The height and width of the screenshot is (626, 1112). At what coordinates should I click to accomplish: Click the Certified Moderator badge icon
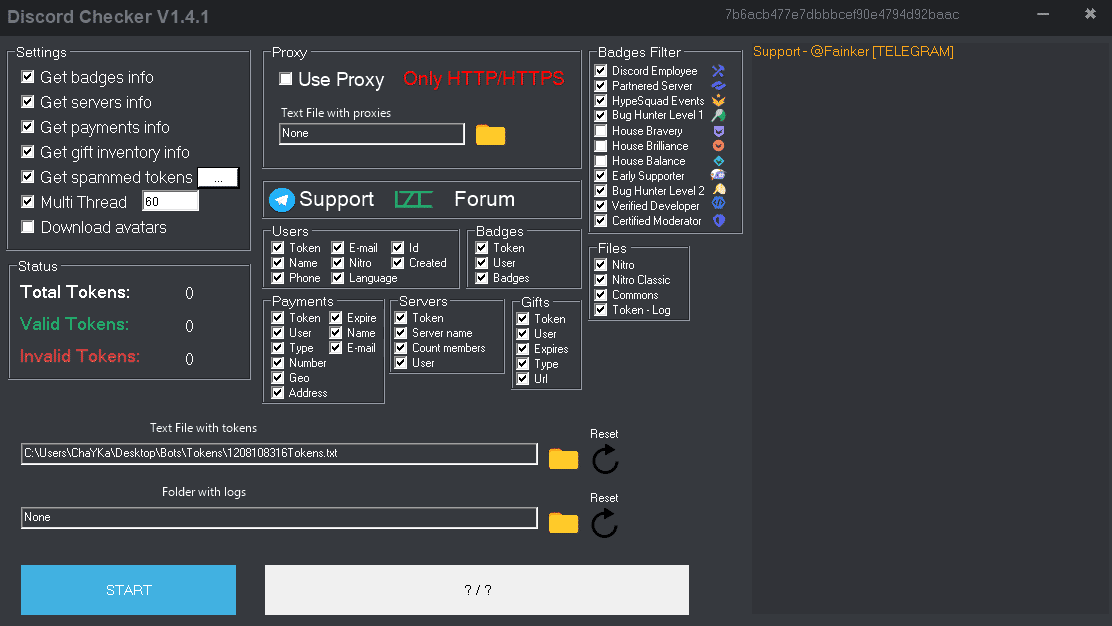pos(718,220)
